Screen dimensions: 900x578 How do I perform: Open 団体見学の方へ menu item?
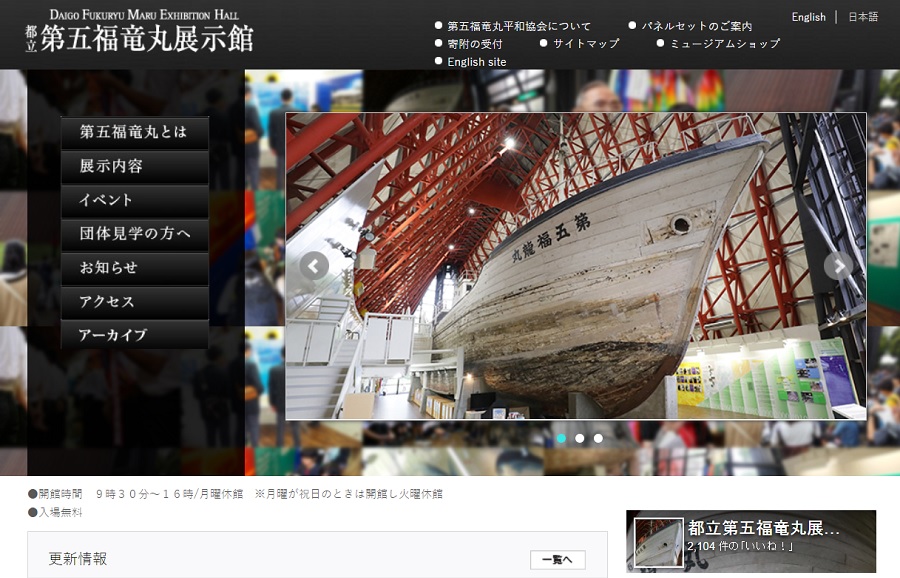click(135, 234)
